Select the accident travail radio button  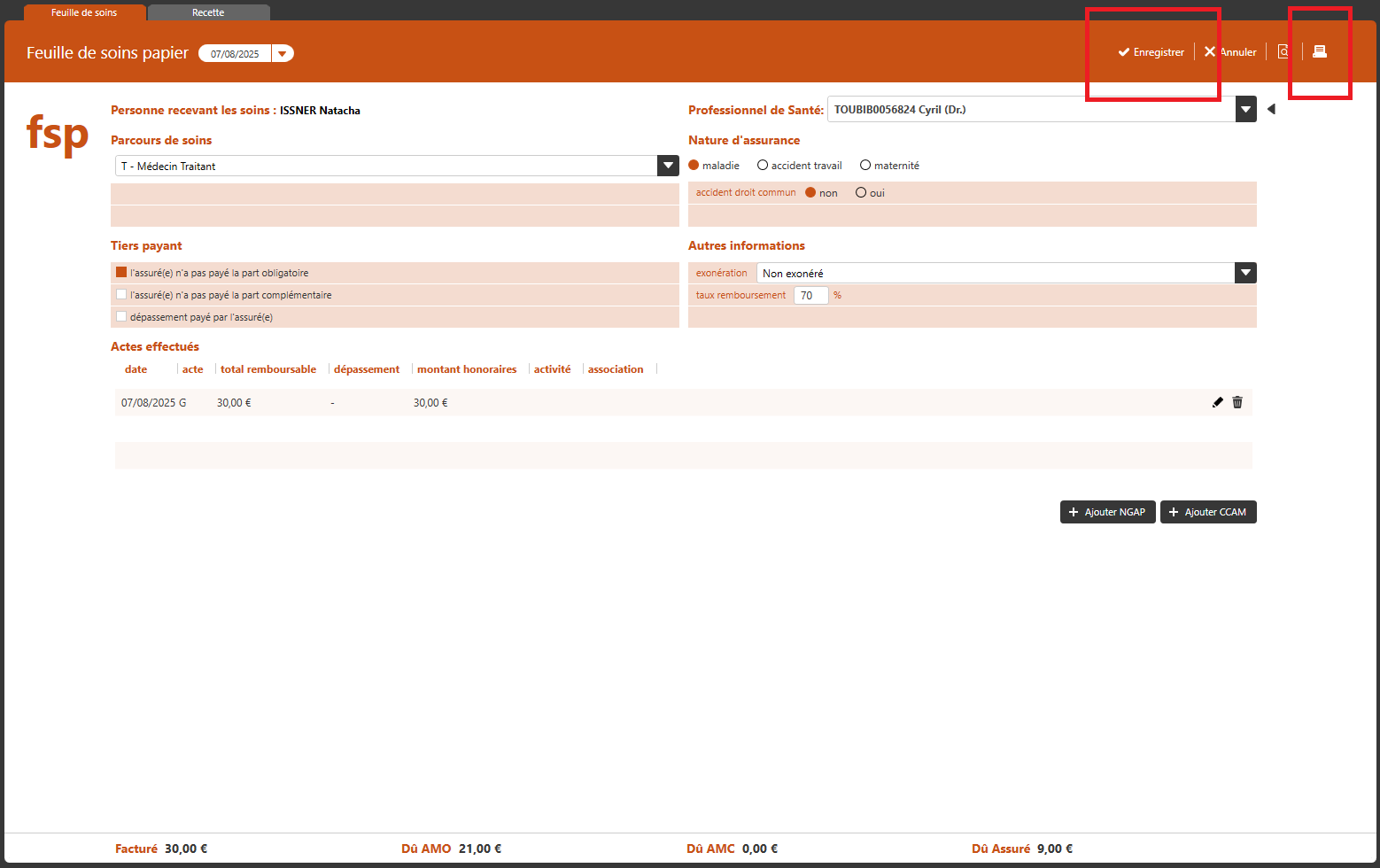[x=763, y=166]
